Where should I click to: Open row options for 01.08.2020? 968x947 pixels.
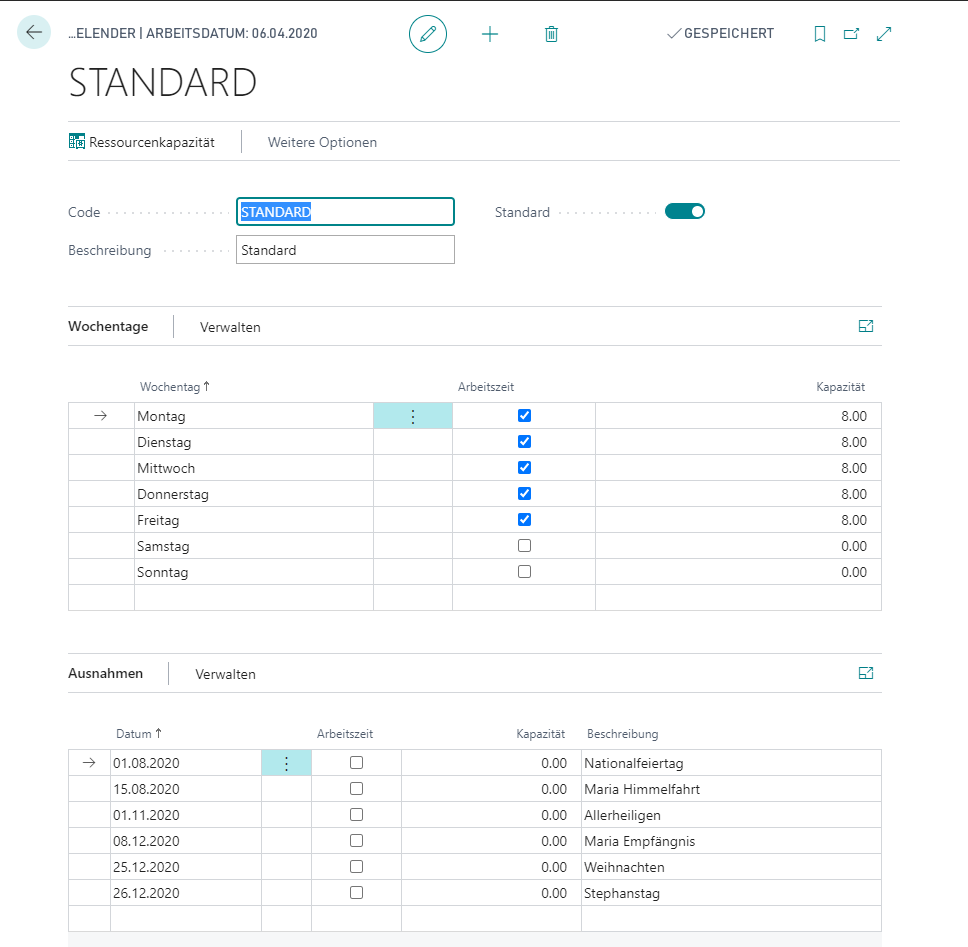click(286, 764)
